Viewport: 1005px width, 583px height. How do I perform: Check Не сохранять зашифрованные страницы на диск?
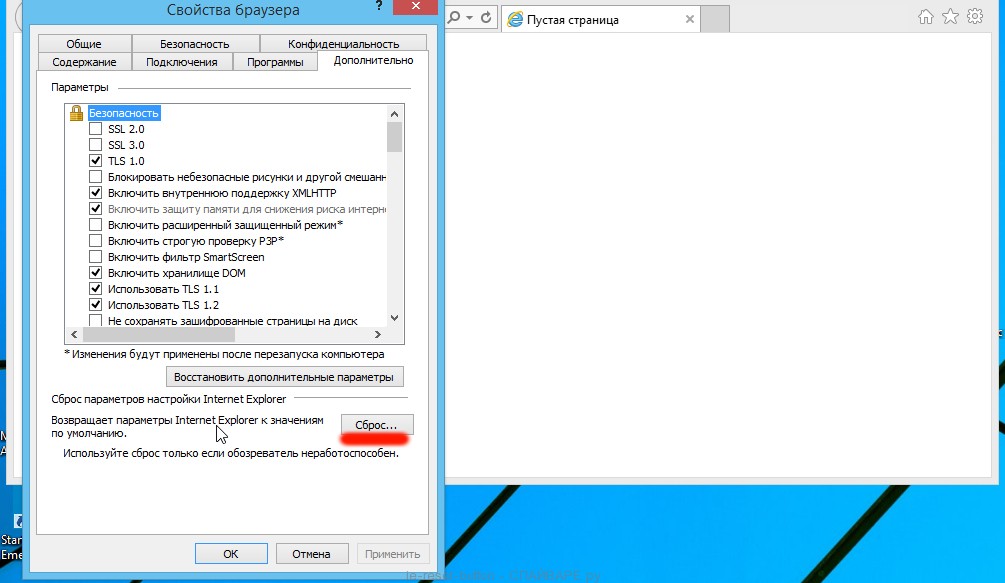[96, 320]
